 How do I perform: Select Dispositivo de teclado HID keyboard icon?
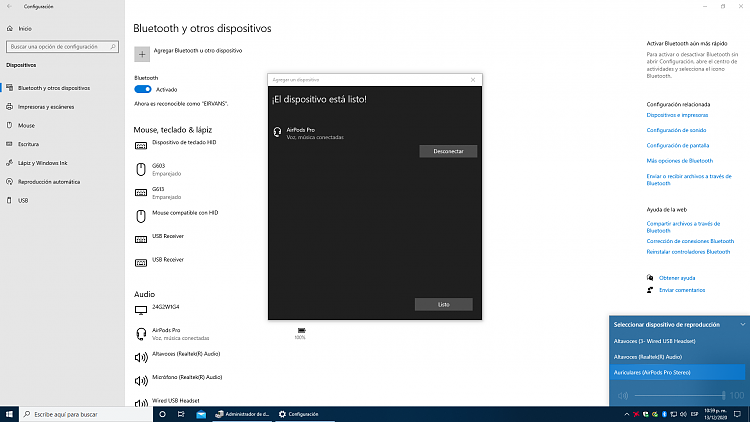pos(141,145)
